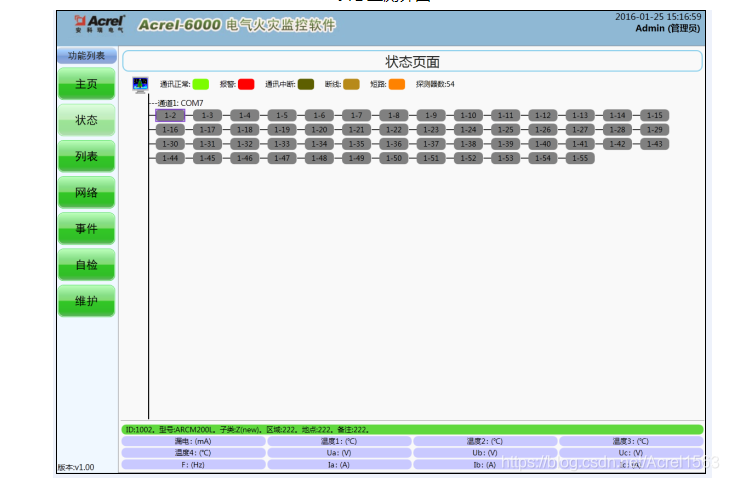Click the Ia: (A) current field
The width and height of the screenshot is (729, 481).
click(x=339, y=465)
